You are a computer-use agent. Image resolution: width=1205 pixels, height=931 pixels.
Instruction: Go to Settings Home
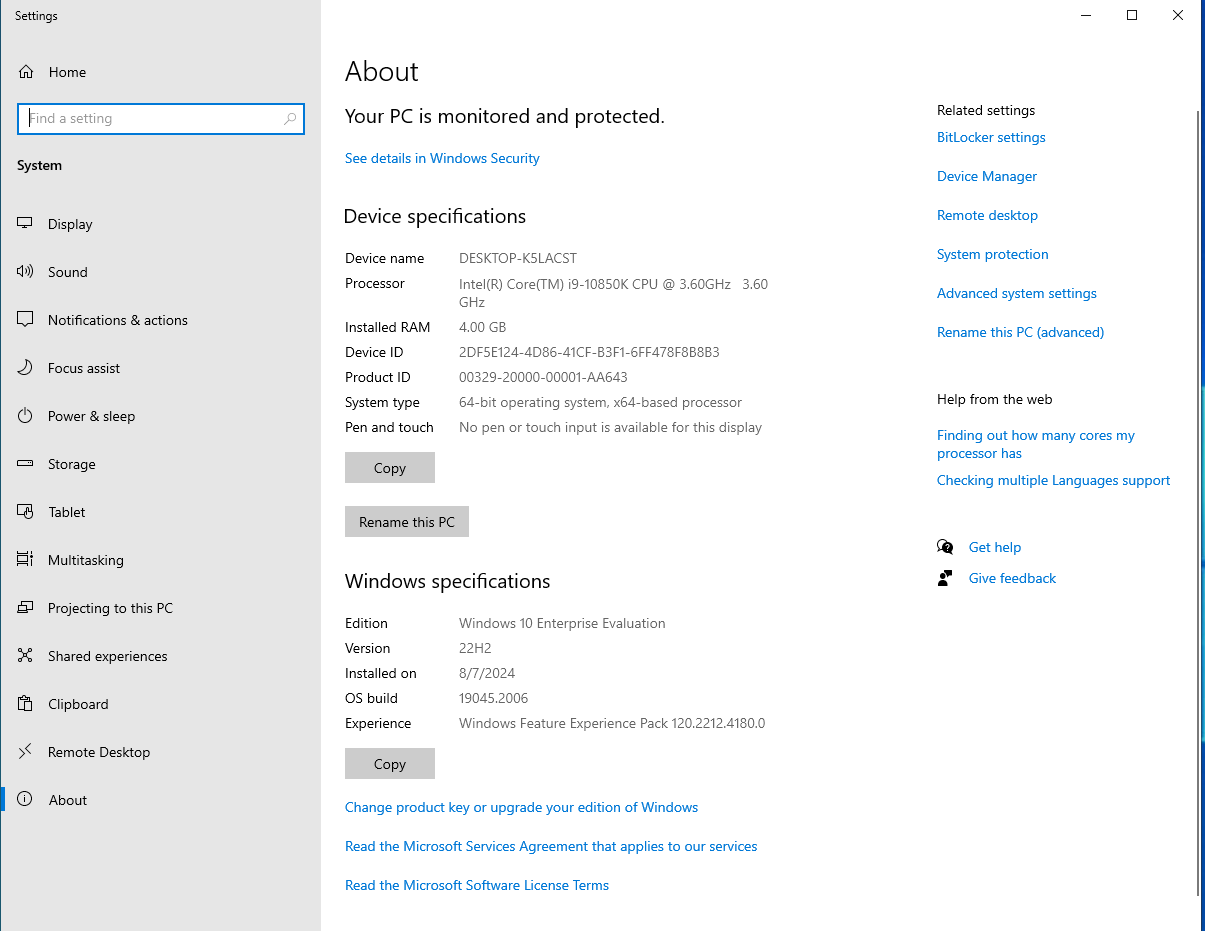coord(160,72)
